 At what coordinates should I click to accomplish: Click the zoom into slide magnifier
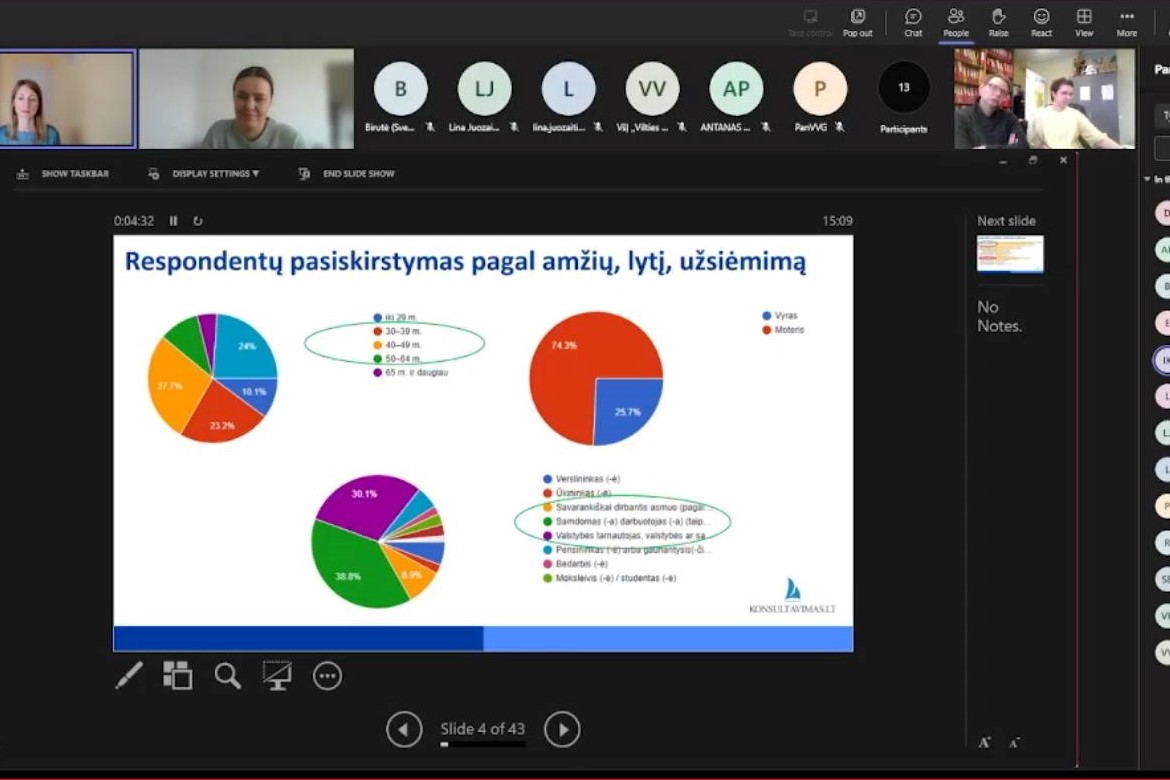click(228, 676)
